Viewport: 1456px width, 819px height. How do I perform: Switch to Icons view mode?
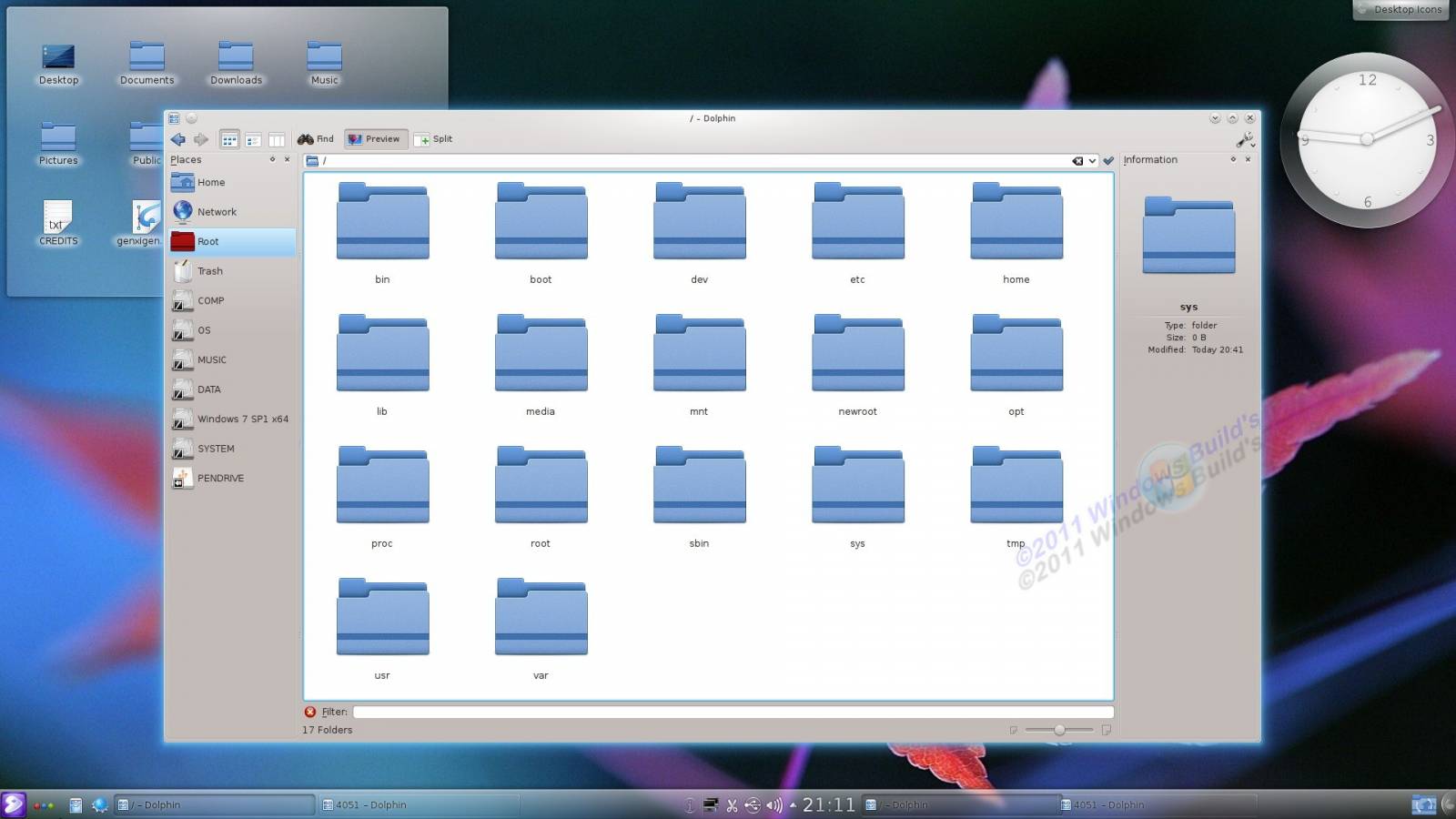[x=229, y=139]
